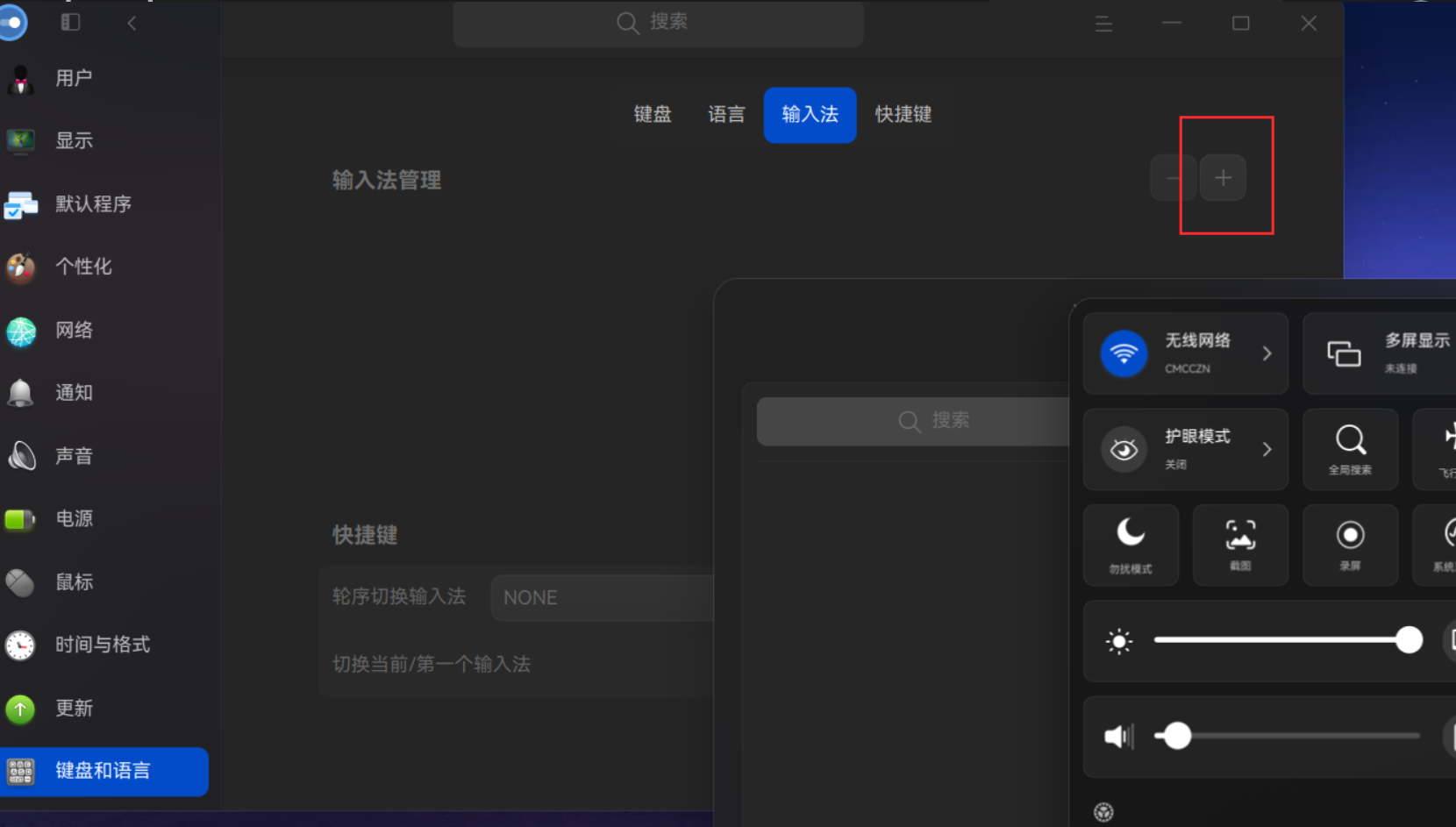Viewport: 1456px width, 827px height.
Task: Open the 电源 power settings
Action: click(x=103, y=519)
